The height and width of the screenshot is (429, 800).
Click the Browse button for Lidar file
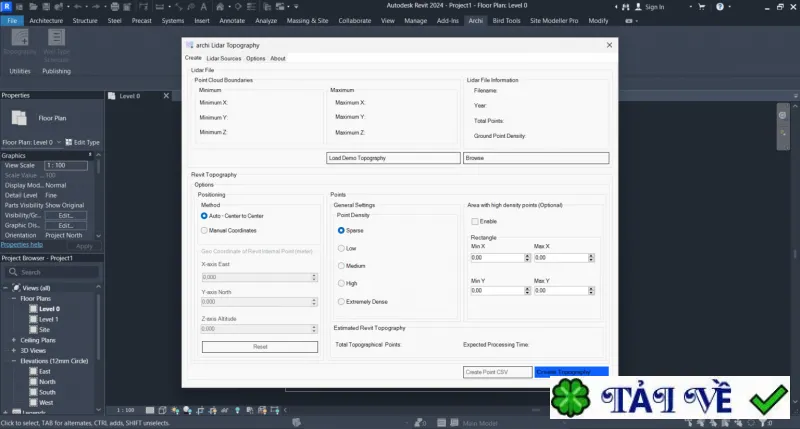tap(536, 158)
